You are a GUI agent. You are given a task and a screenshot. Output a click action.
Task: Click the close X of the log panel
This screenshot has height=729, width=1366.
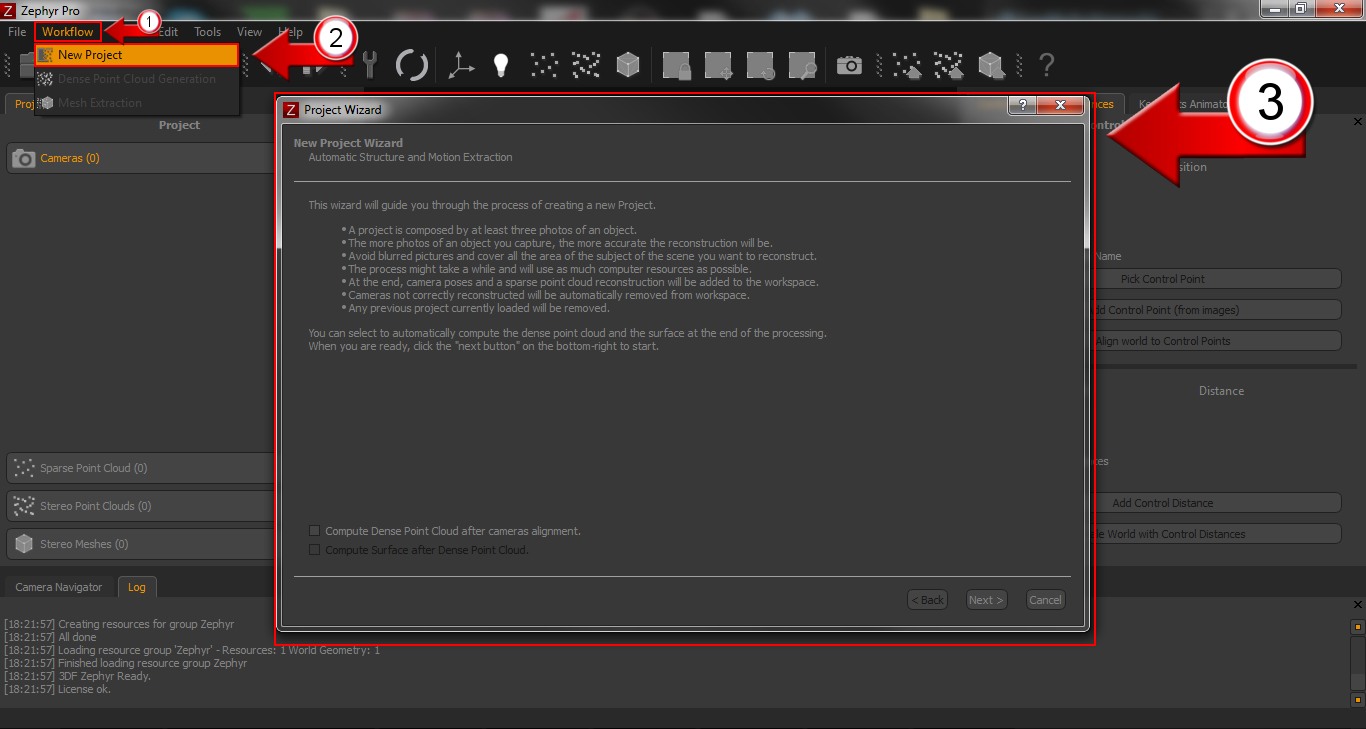coord(1358,605)
